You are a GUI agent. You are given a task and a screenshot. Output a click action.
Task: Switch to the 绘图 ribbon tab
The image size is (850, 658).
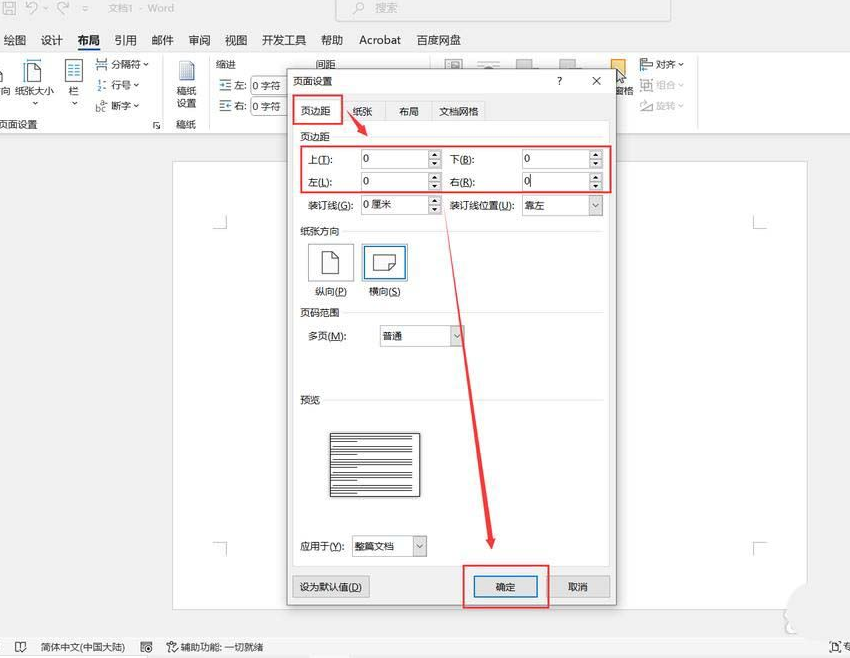coord(15,40)
